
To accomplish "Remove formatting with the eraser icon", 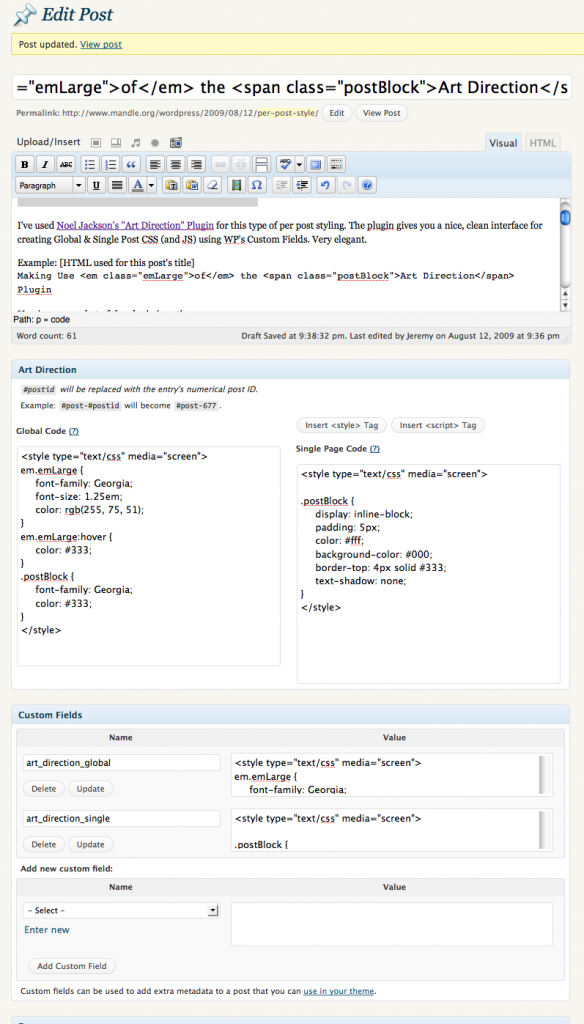I will point(212,185).
